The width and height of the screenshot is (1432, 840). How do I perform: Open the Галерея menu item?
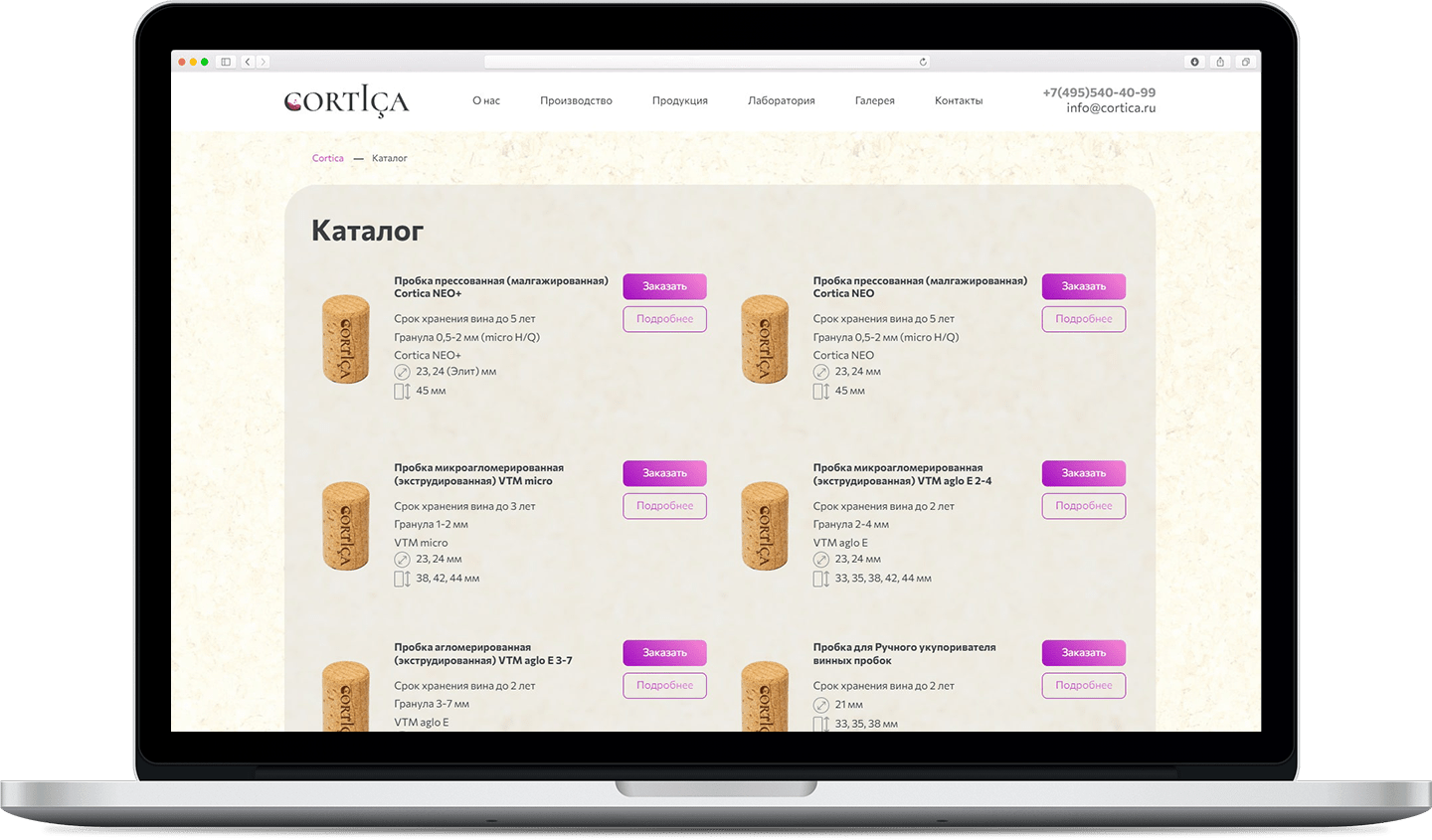[875, 100]
